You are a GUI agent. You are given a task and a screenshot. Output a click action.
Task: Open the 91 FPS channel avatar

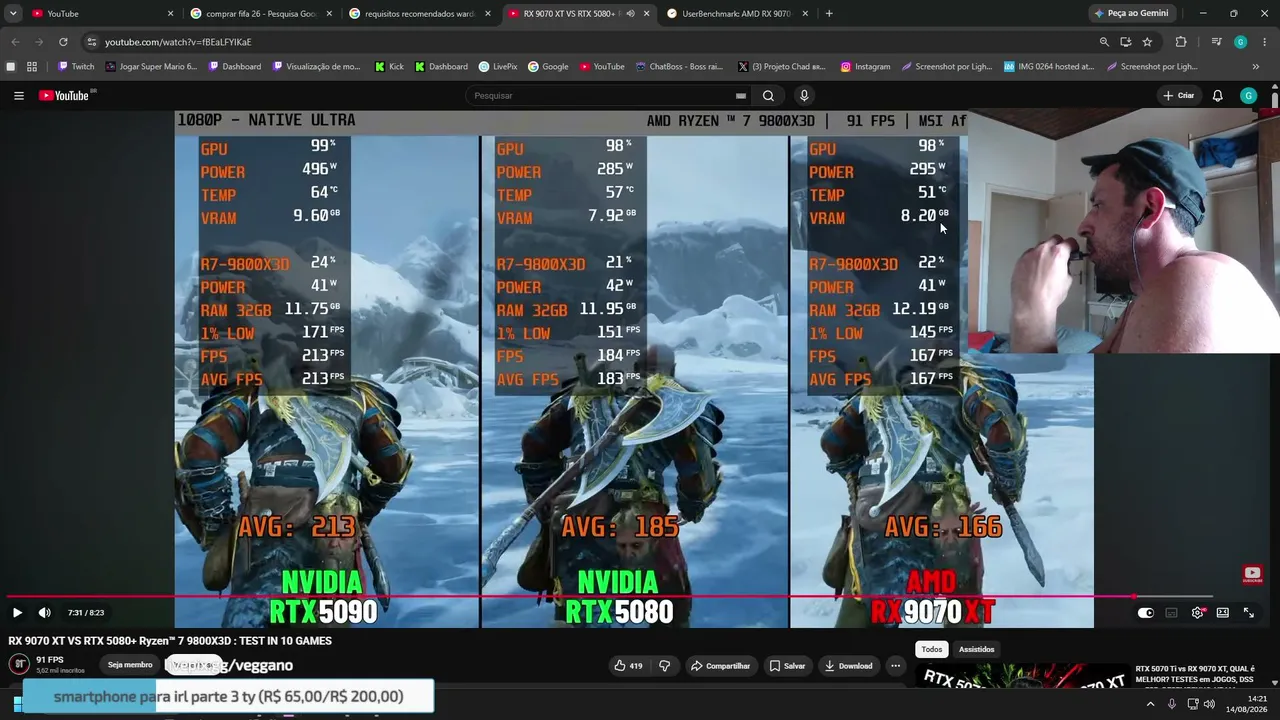click(19, 664)
